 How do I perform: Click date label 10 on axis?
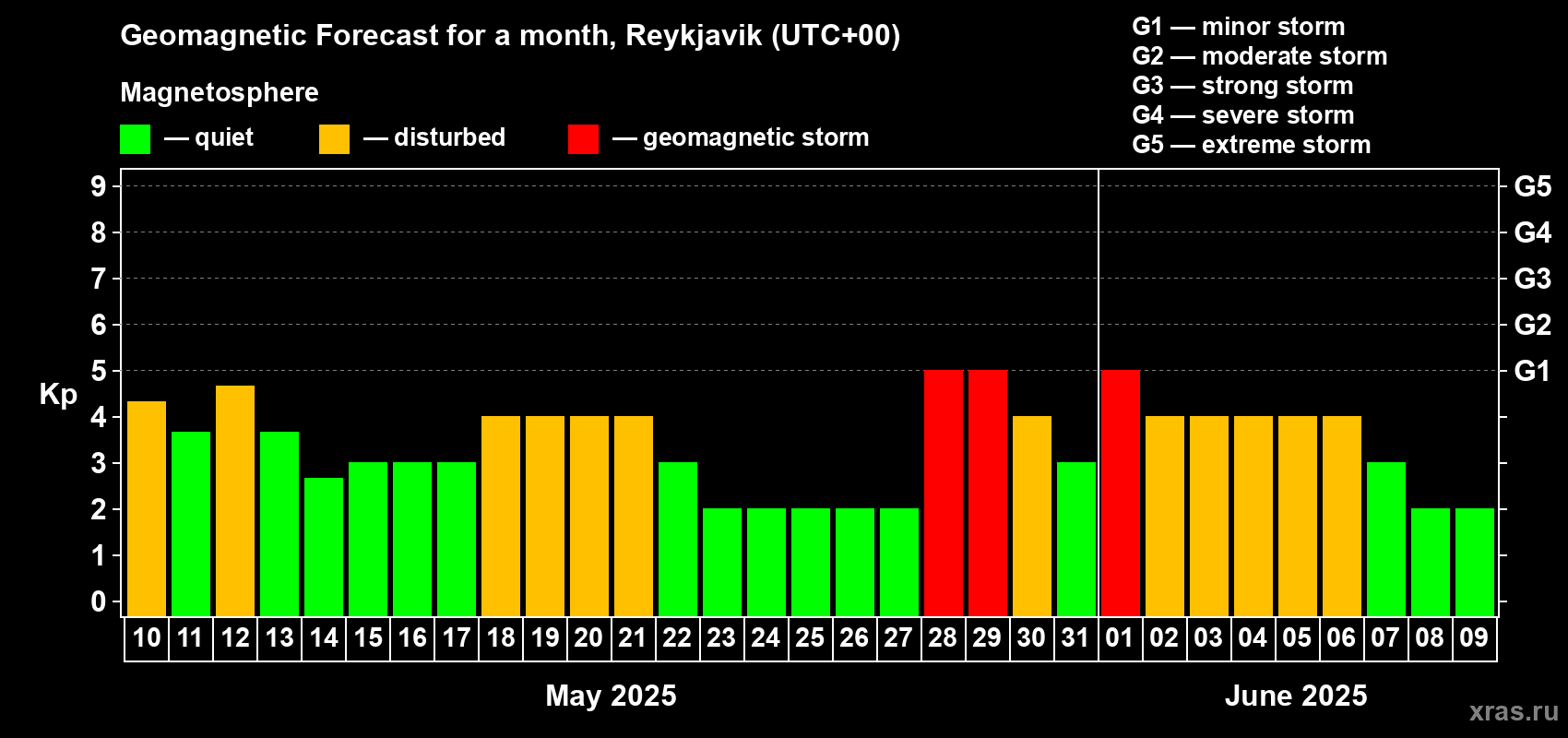(147, 638)
